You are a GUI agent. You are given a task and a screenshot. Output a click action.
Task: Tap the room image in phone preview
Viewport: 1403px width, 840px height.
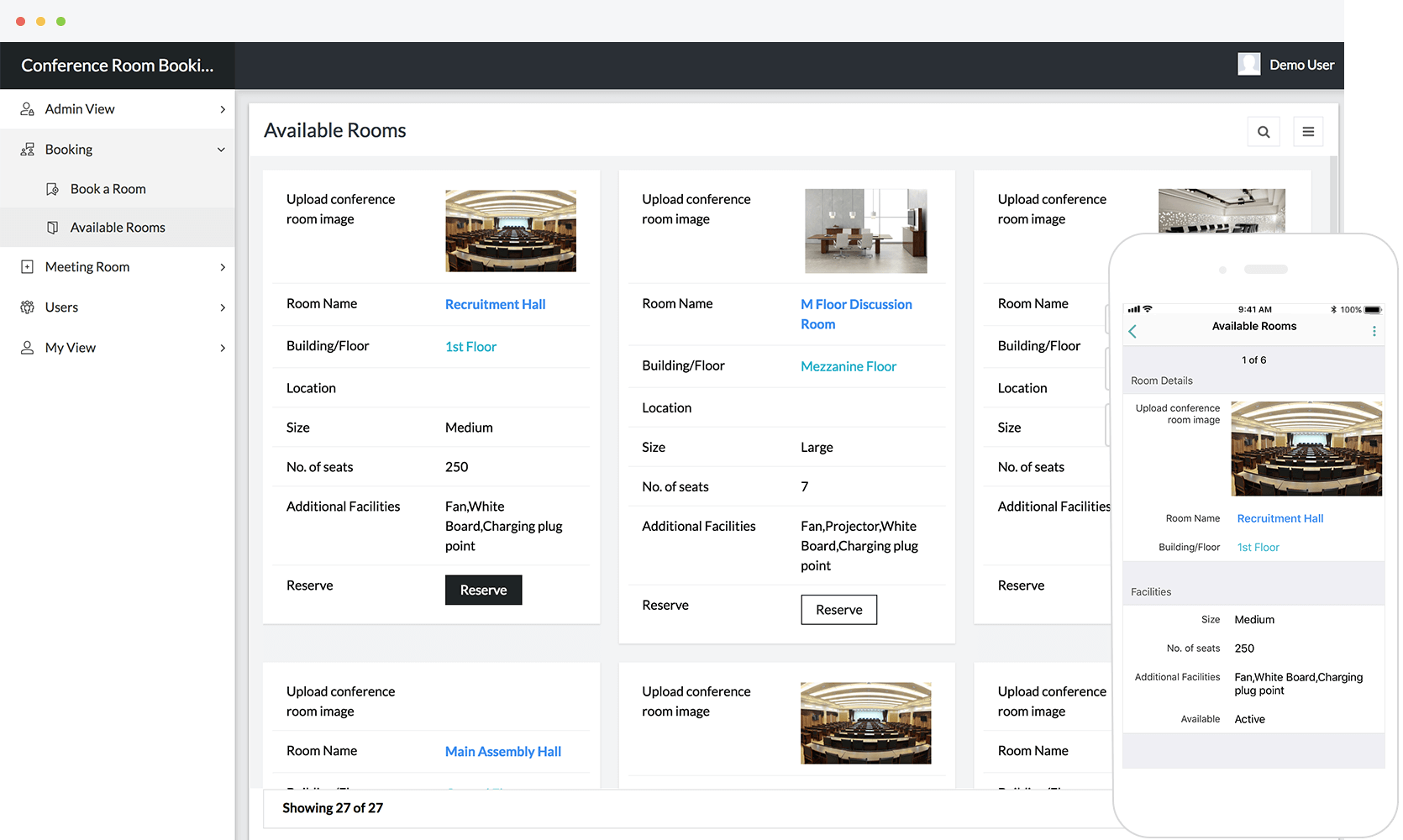[x=1306, y=449]
